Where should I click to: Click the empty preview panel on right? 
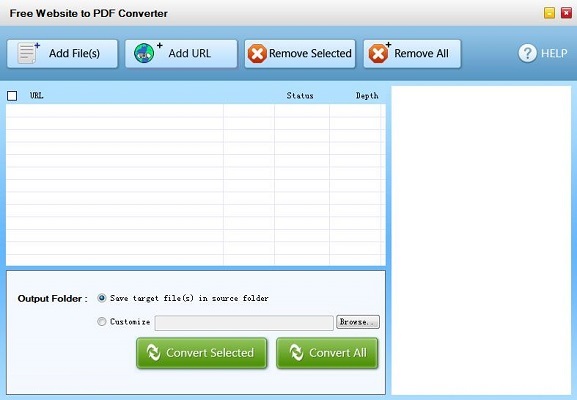pyautogui.click(x=481, y=240)
